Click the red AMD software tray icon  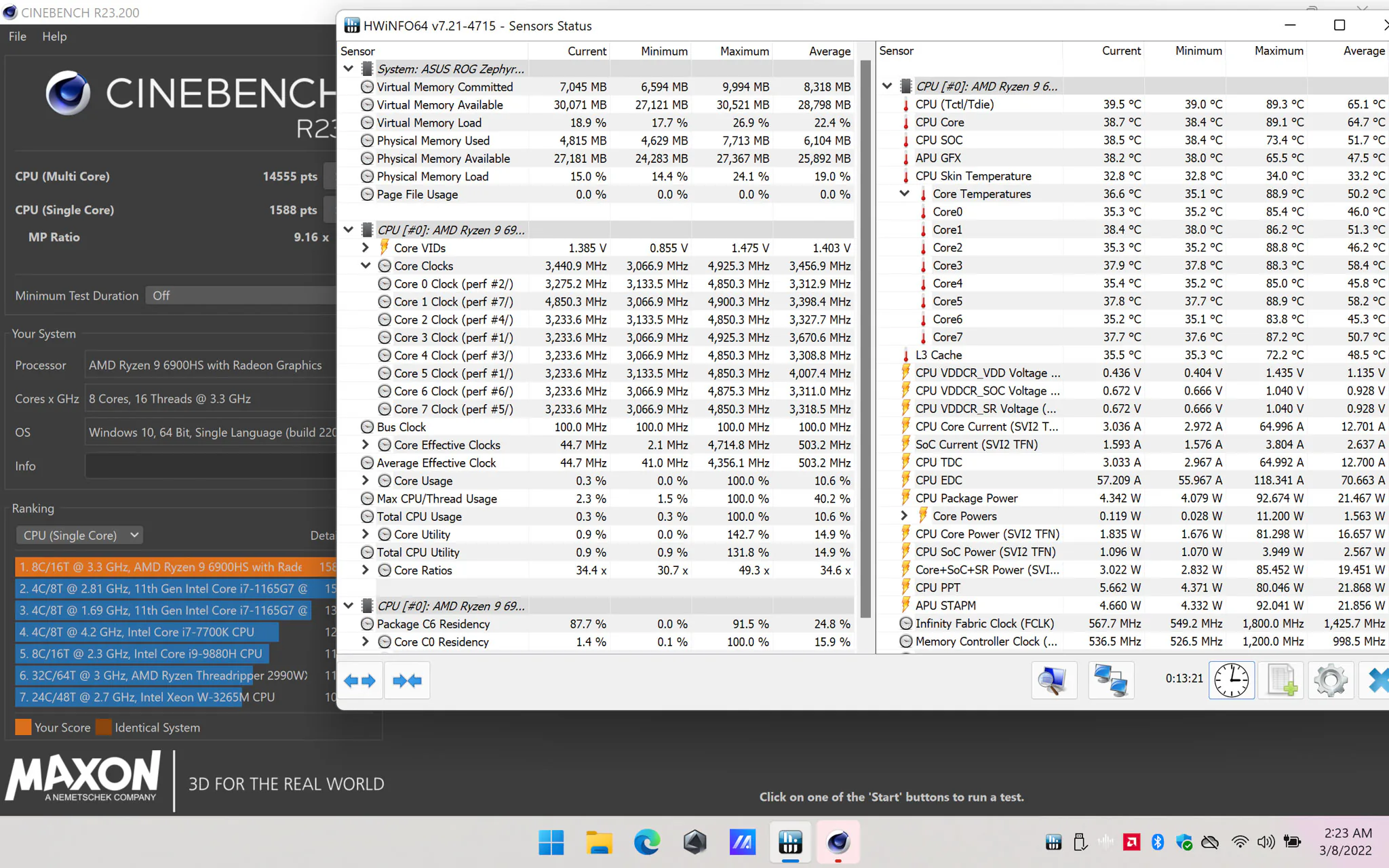1131,842
